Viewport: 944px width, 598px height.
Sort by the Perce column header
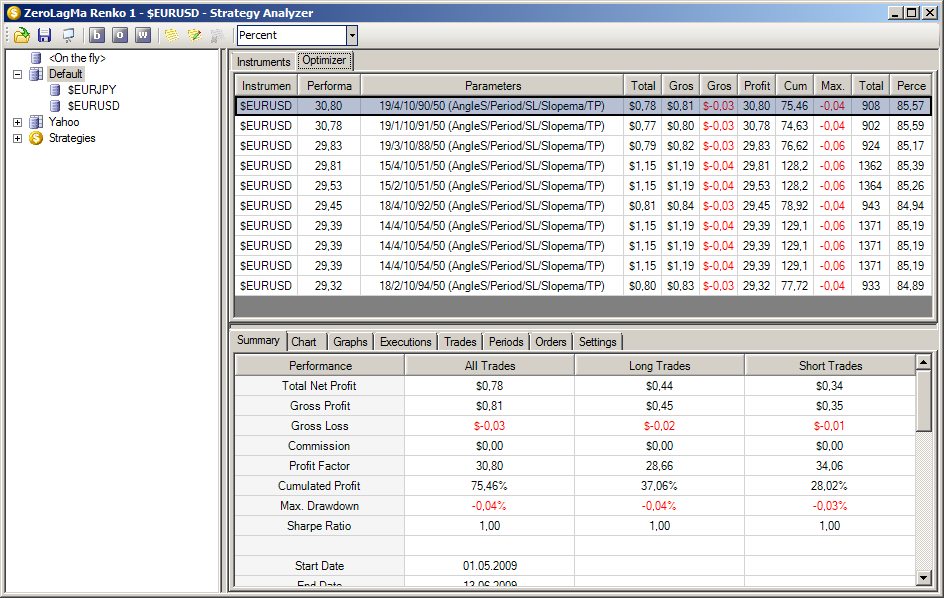(911, 86)
